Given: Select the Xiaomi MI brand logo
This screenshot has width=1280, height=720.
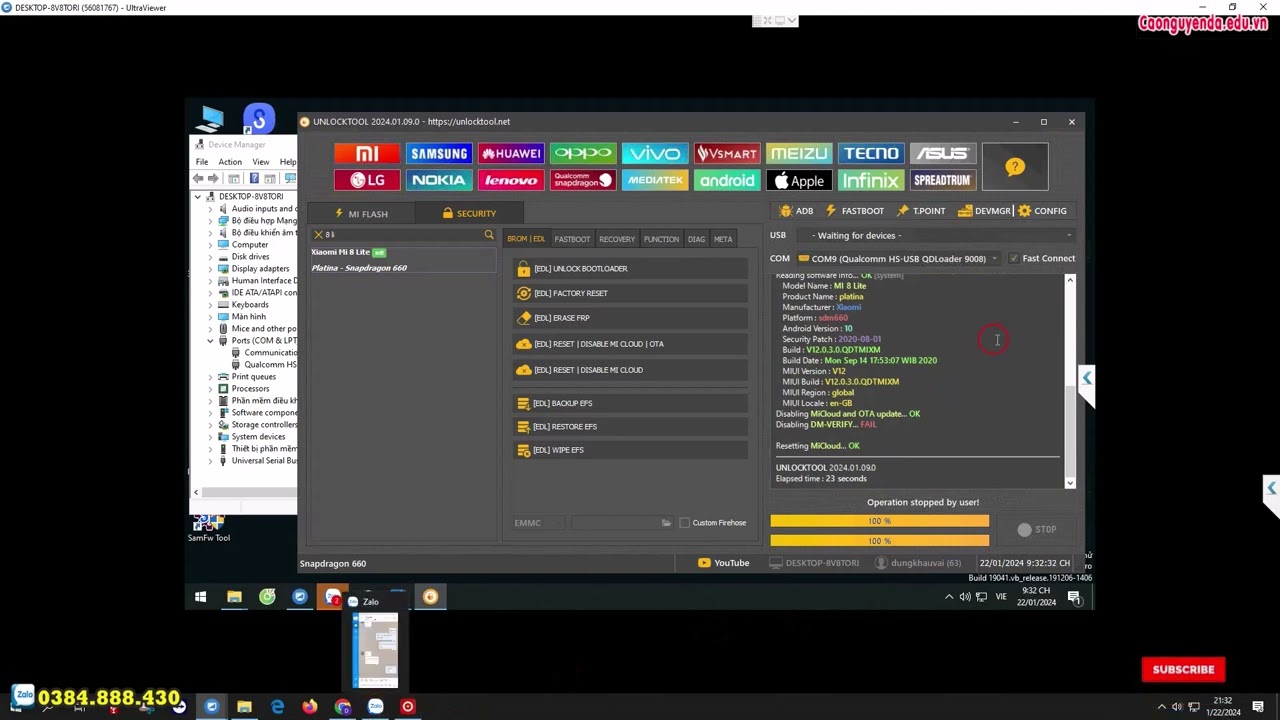Looking at the screenshot, I should 367,153.
